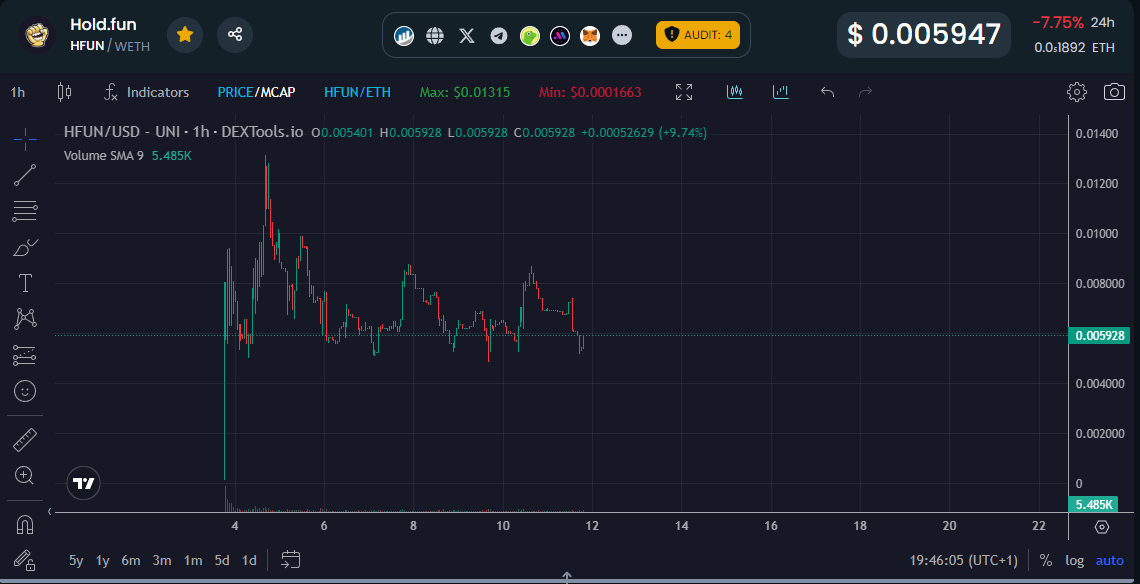
Task: Open the X (Twitter) link icon
Action: pyautogui.click(x=467, y=35)
